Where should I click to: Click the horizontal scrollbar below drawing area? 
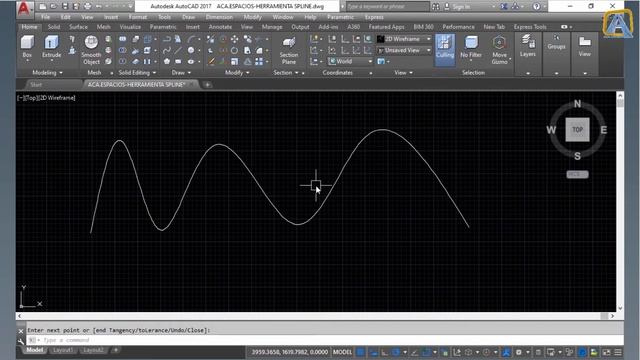point(315,316)
